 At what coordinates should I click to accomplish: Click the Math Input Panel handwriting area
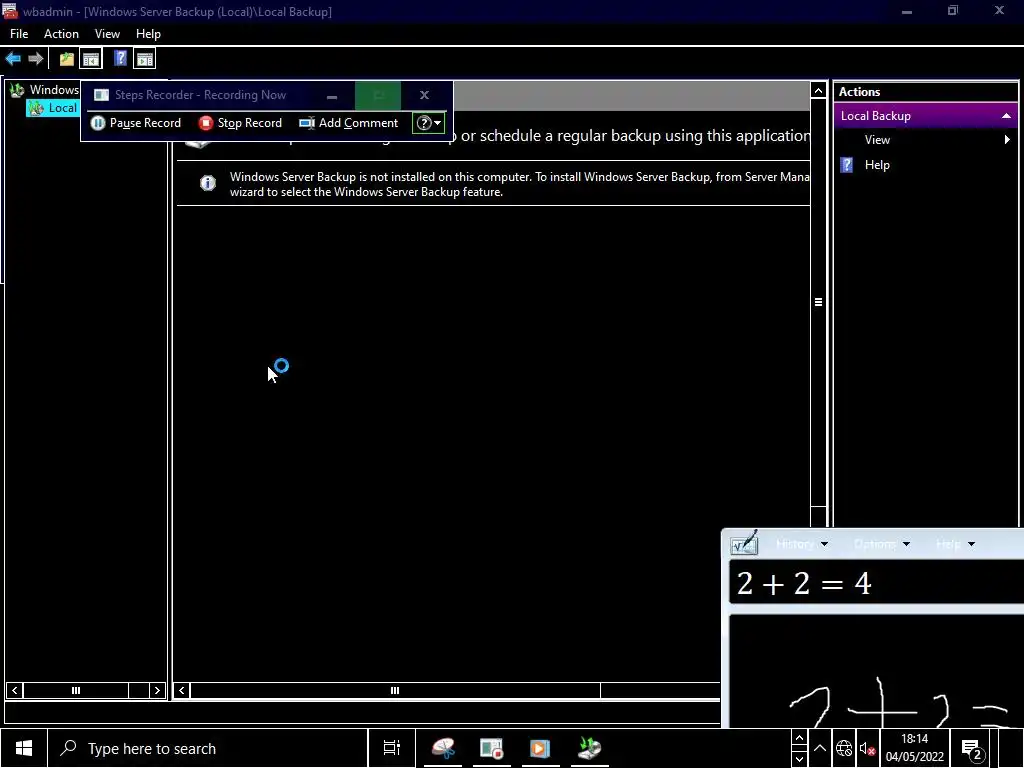[x=876, y=671]
